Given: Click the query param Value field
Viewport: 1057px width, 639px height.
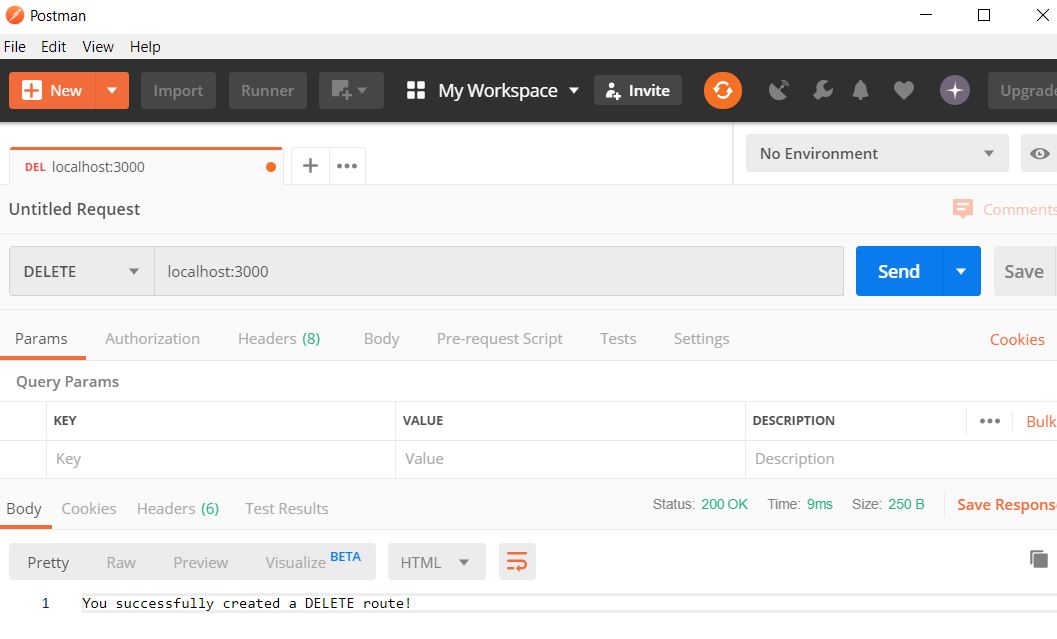Looking at the screenshot, I should point(570,459).
